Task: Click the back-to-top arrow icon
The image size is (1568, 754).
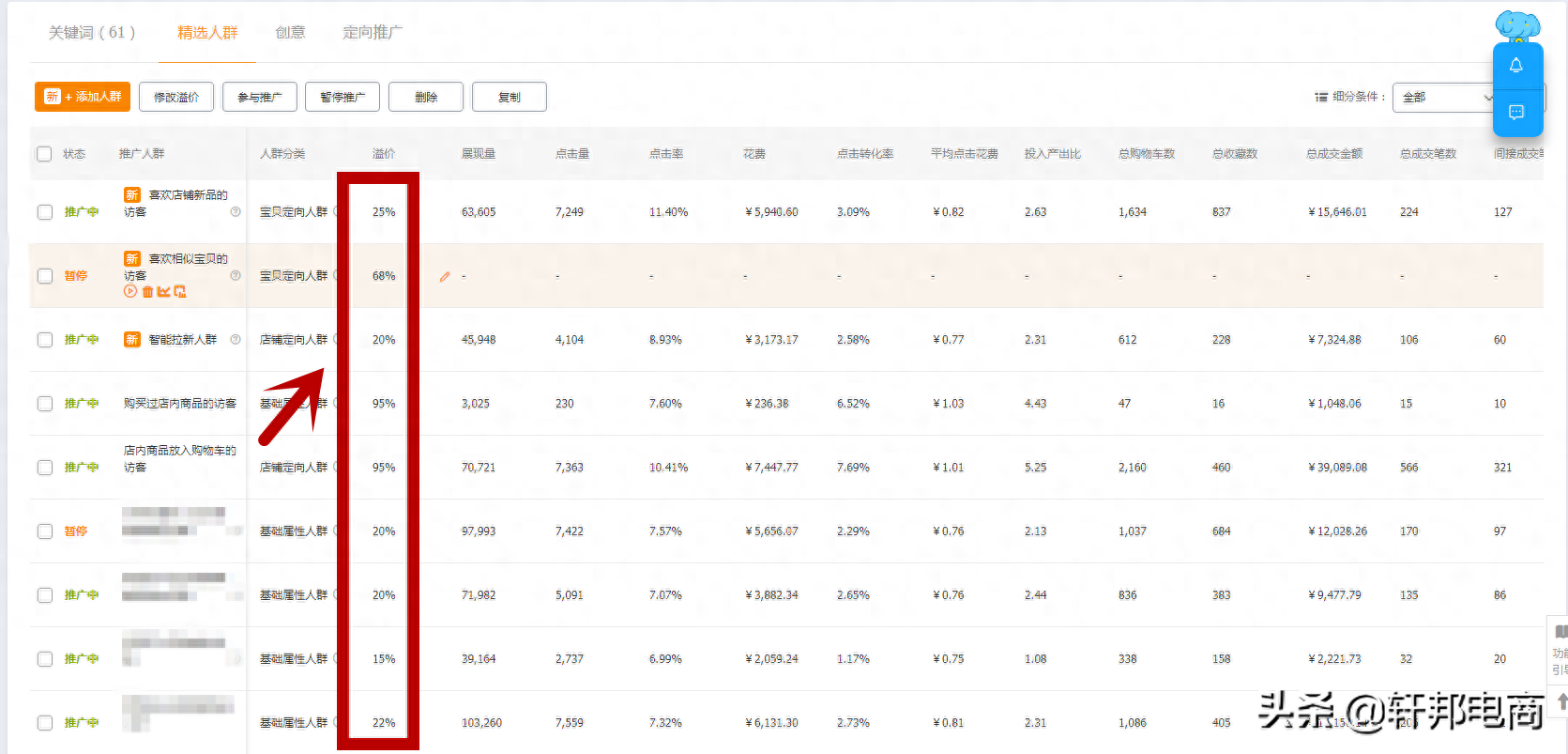Action: tap(1560, 700)
